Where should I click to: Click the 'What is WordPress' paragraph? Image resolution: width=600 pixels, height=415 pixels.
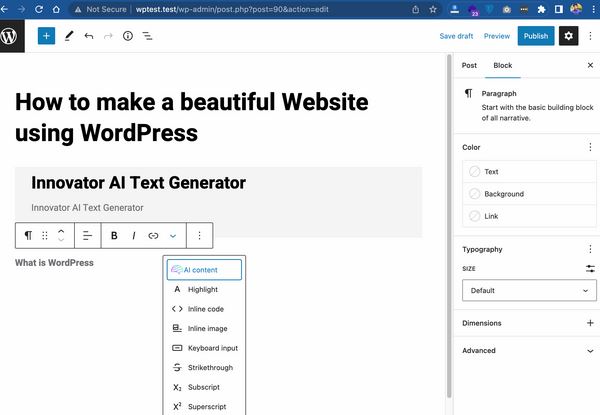[54, 263]
